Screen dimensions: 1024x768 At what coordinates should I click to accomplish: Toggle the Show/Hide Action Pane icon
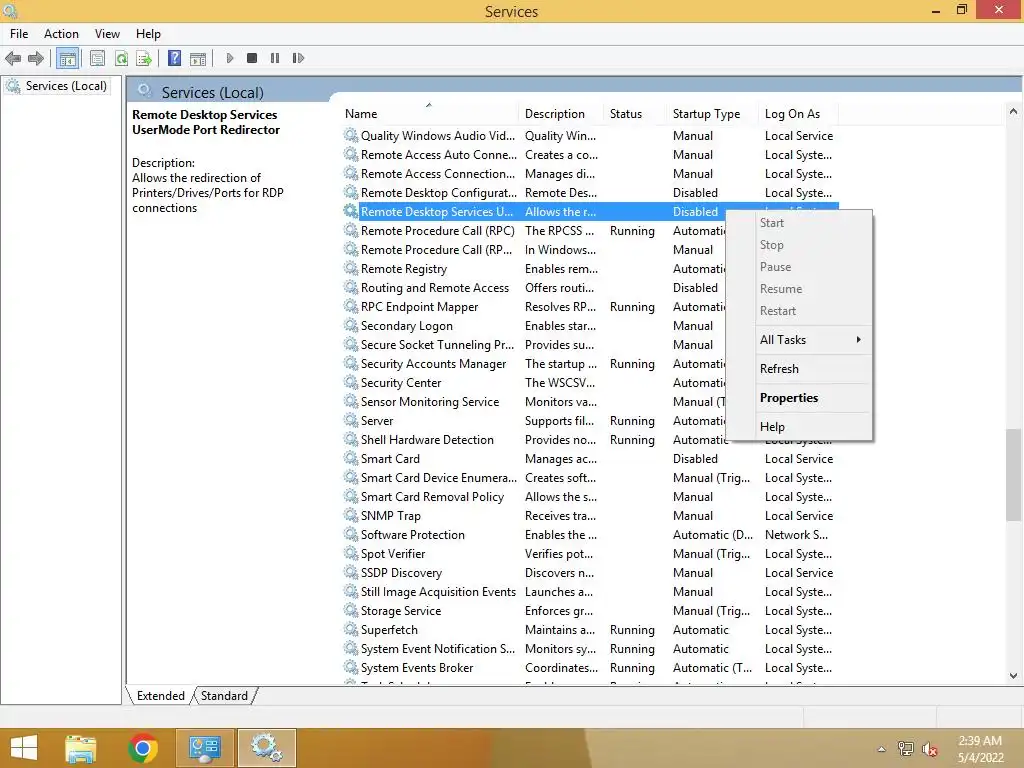tap(198, 58)
